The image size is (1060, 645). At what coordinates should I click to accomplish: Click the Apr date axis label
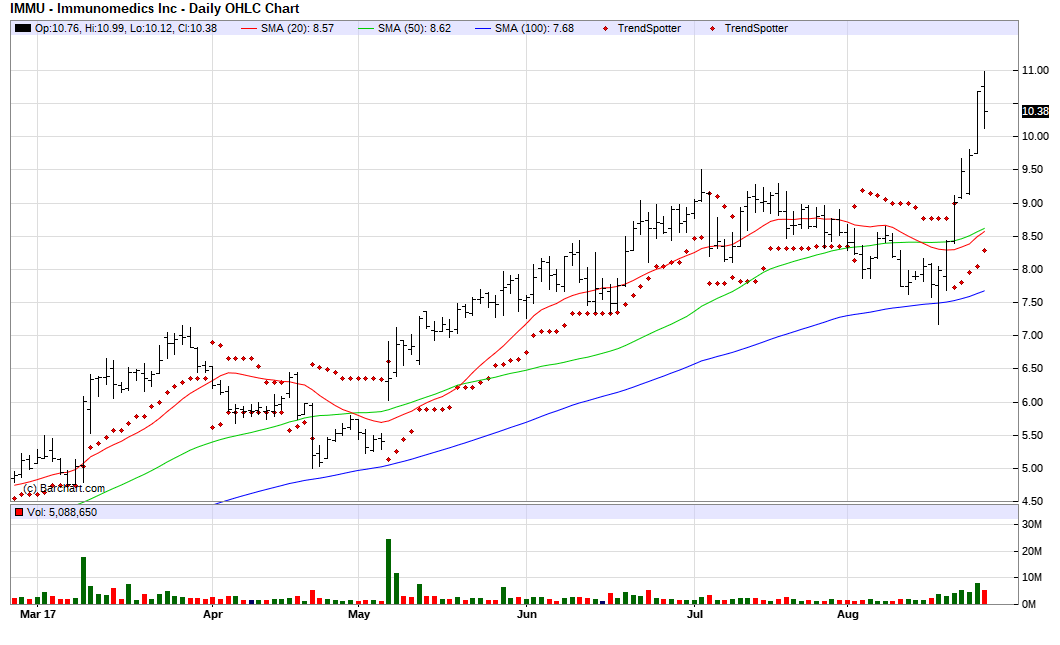(x=213, y=614)
